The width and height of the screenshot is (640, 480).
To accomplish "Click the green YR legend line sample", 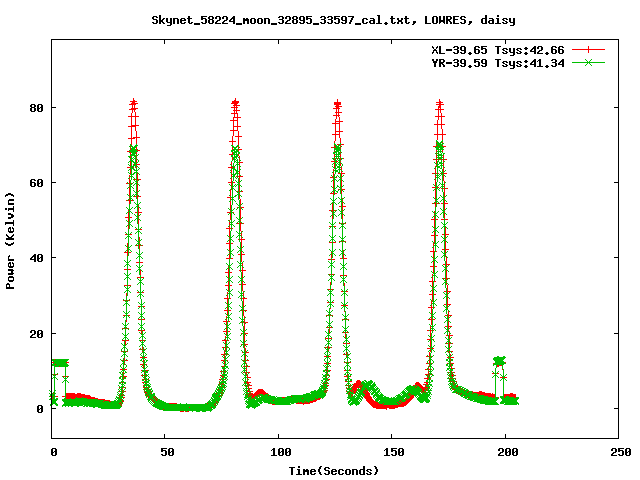I will 588,63.
